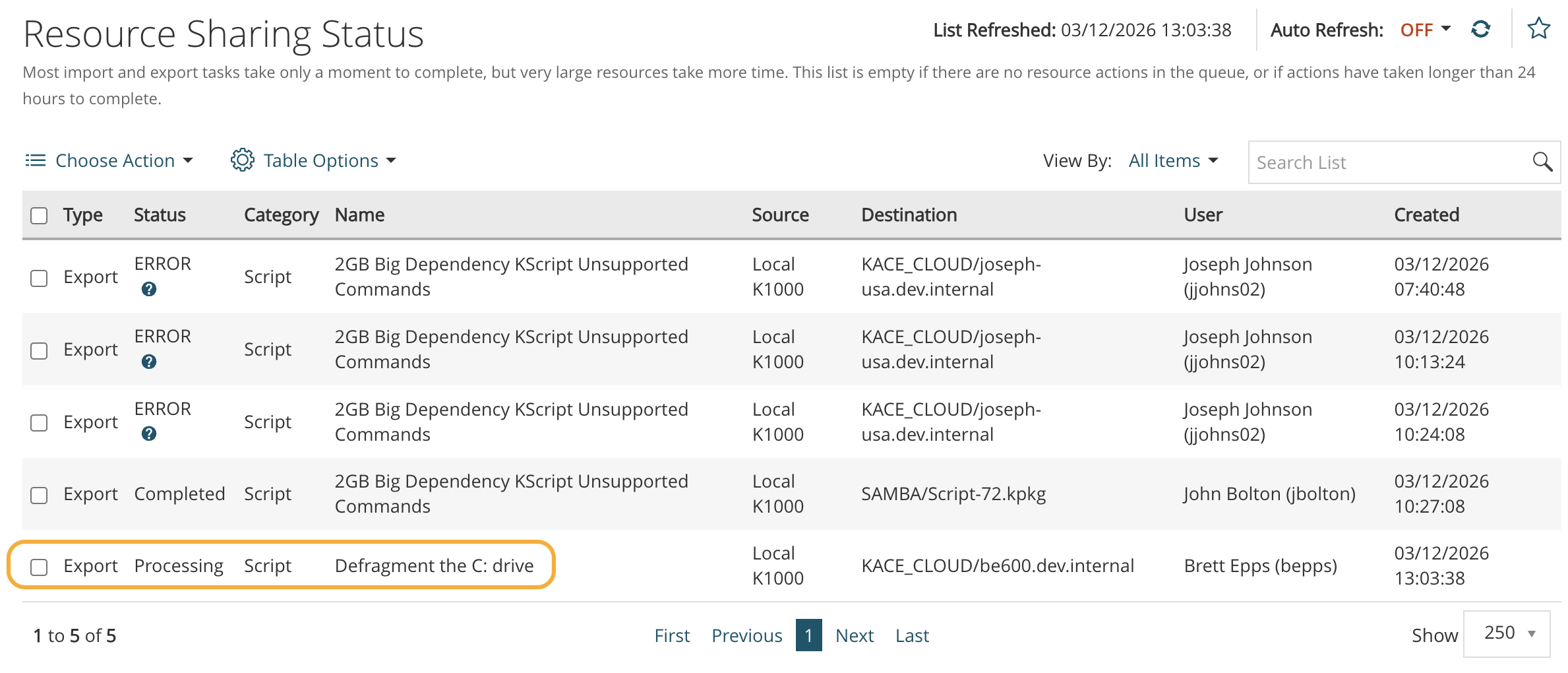Click the Table Options gear icon
Image resolution: width=1568 pixels, height=673 pixels.
tap(242, 160)
